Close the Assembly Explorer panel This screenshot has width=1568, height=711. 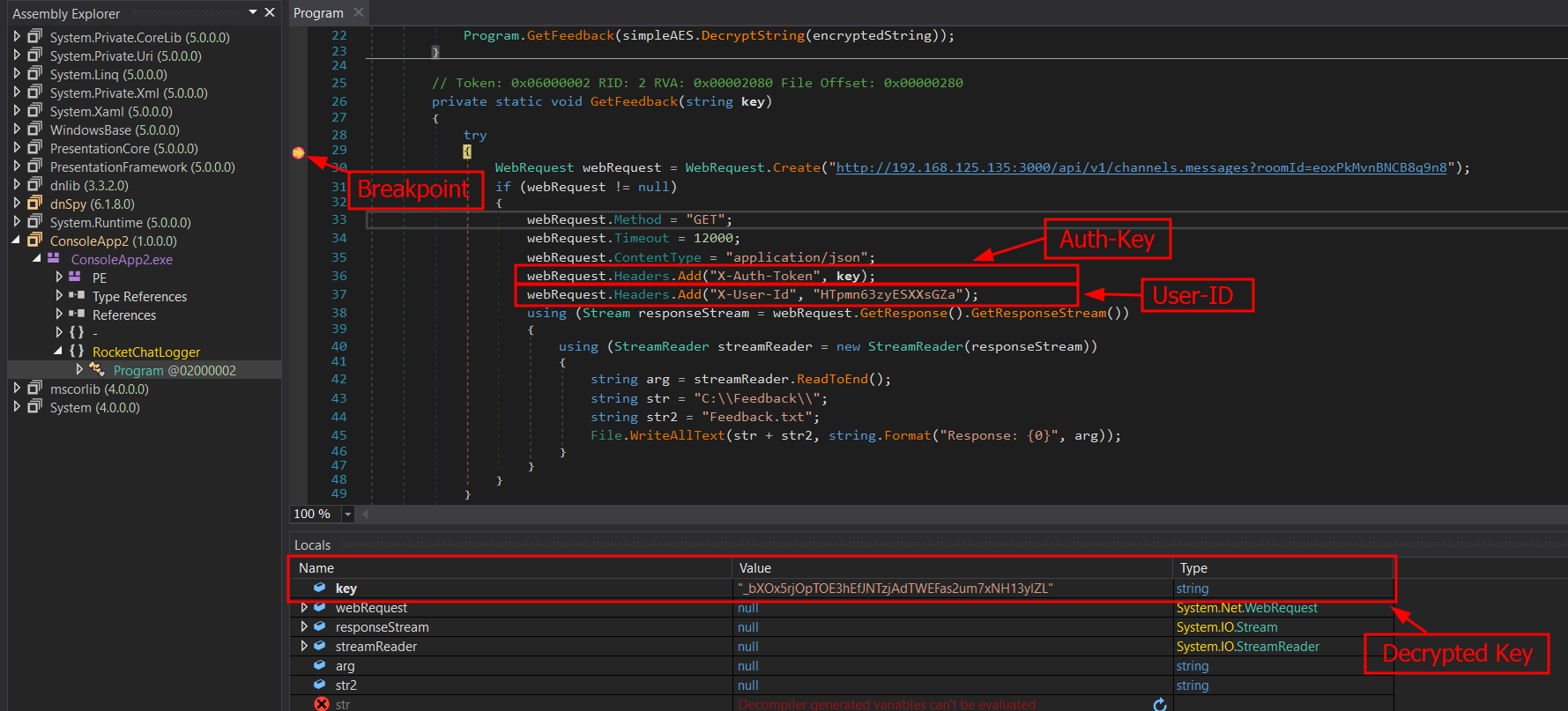coord(270,12)
